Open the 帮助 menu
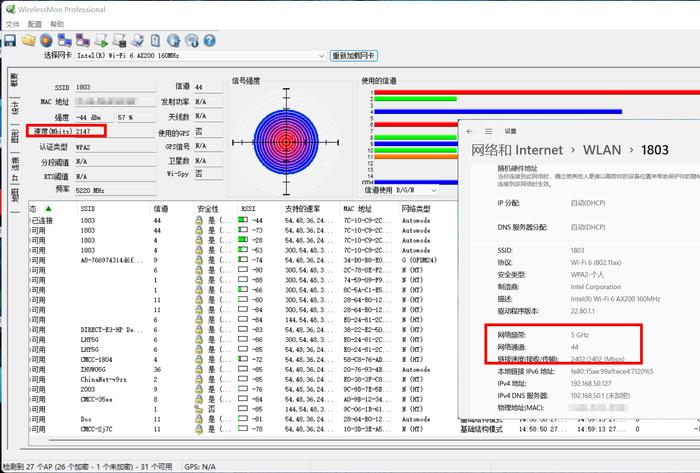 (x=57, y=24)
